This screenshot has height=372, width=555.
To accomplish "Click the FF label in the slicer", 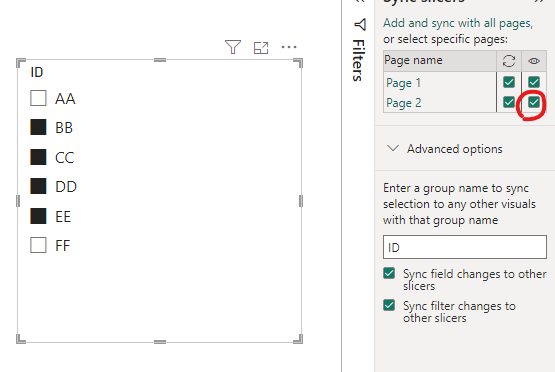I will click(63, 245).
